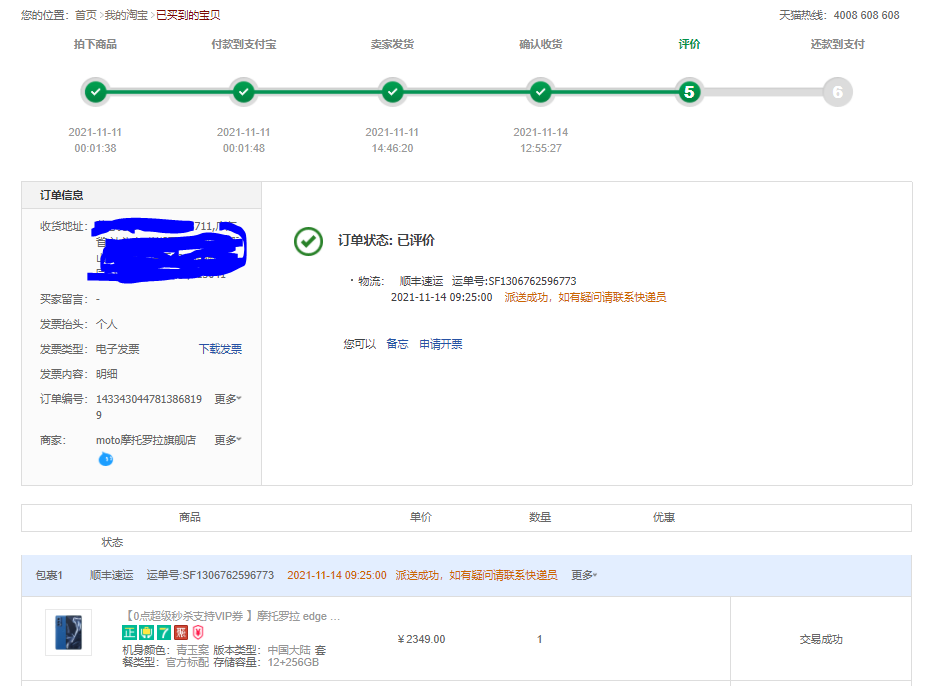Viewport: 933px width, 686px height.
Task: Expand 更多 next to merchant name
Action: [x=228, y=440]
